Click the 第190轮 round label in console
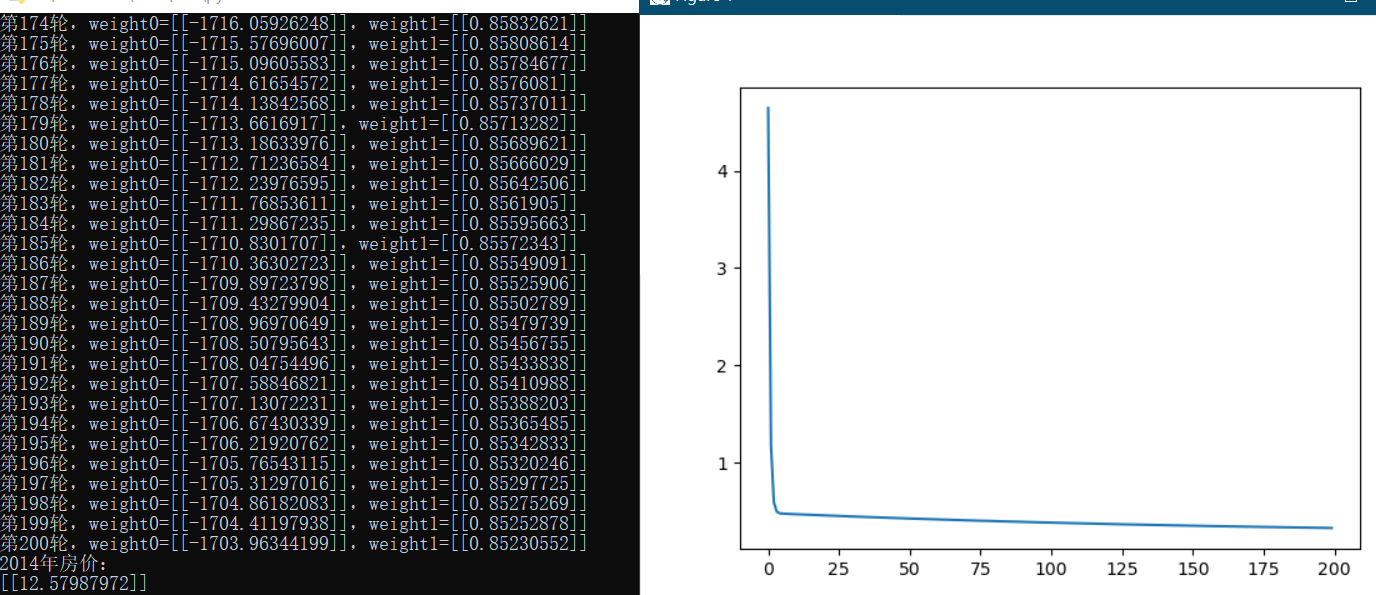Screen dimensions: 1376x595 34,344
